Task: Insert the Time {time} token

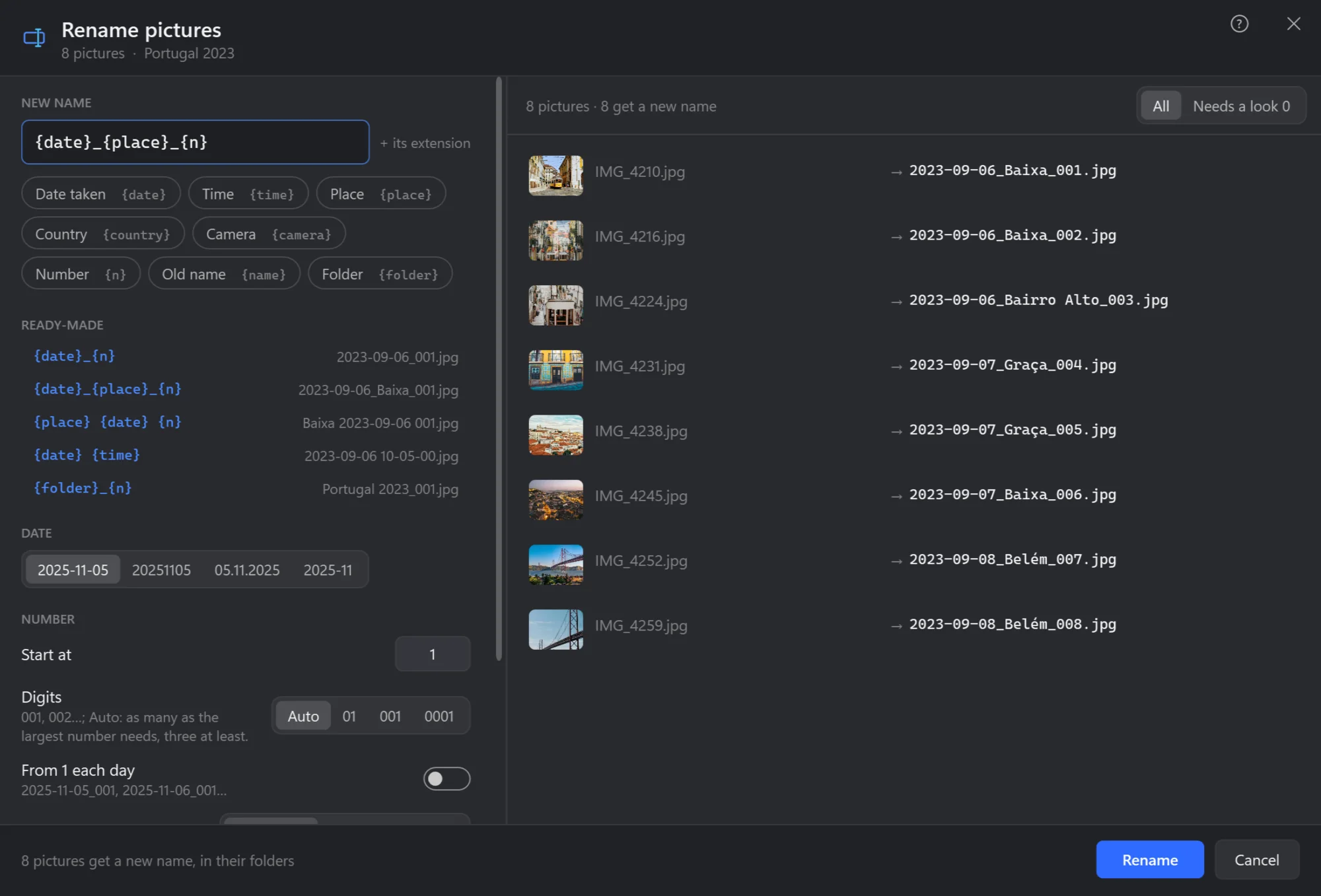Action: [248, 194]
